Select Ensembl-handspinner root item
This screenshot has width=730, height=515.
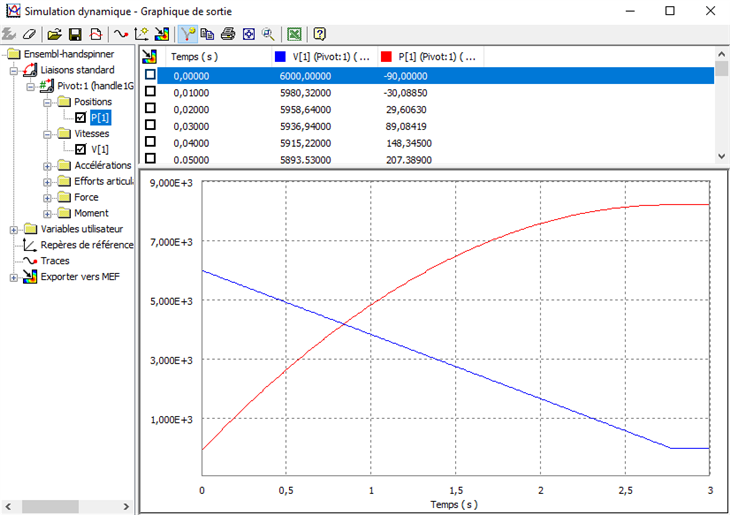(x=69, y=54)
